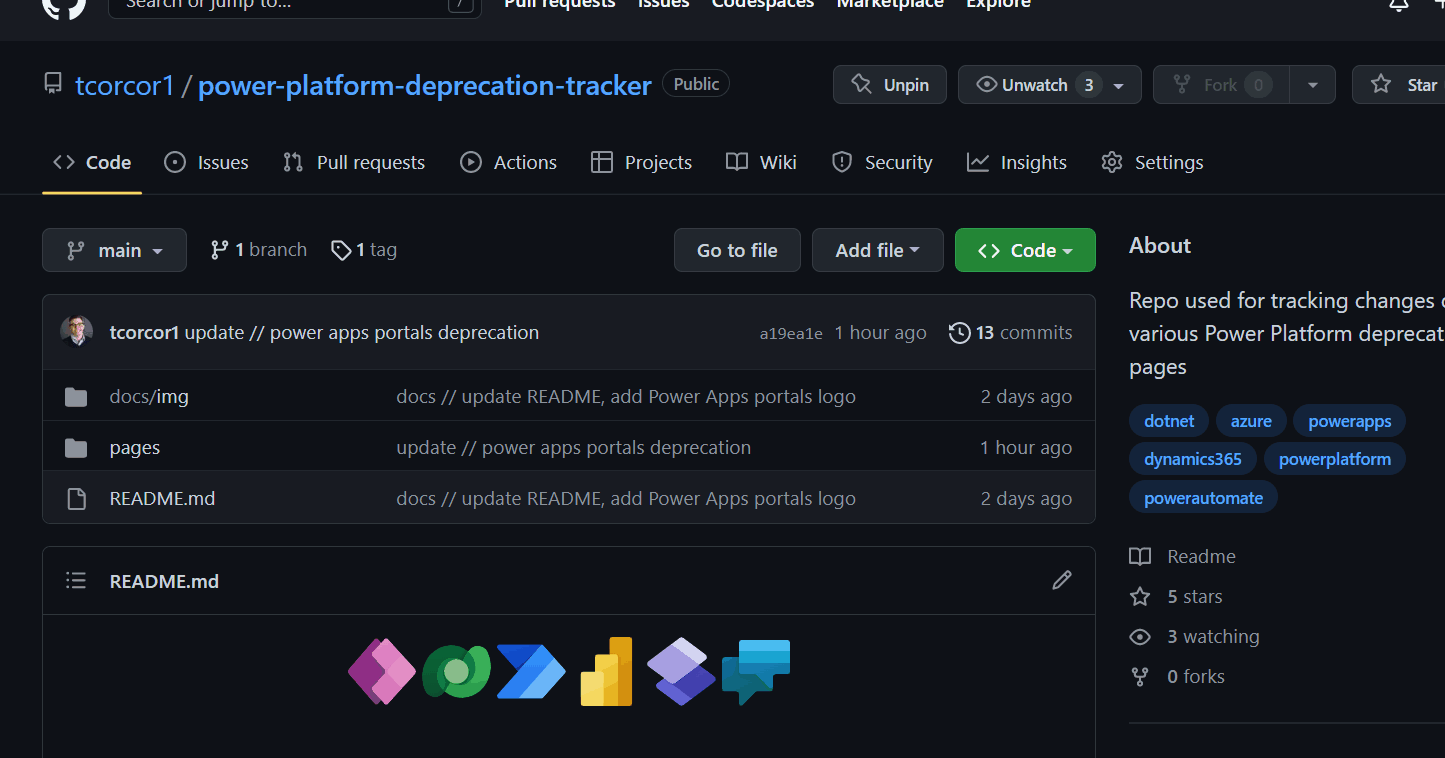Click the dynamics365 topic tag
Image resolution: width=1445 pixels, height=758 pixels.
(x=1193, y=459)
